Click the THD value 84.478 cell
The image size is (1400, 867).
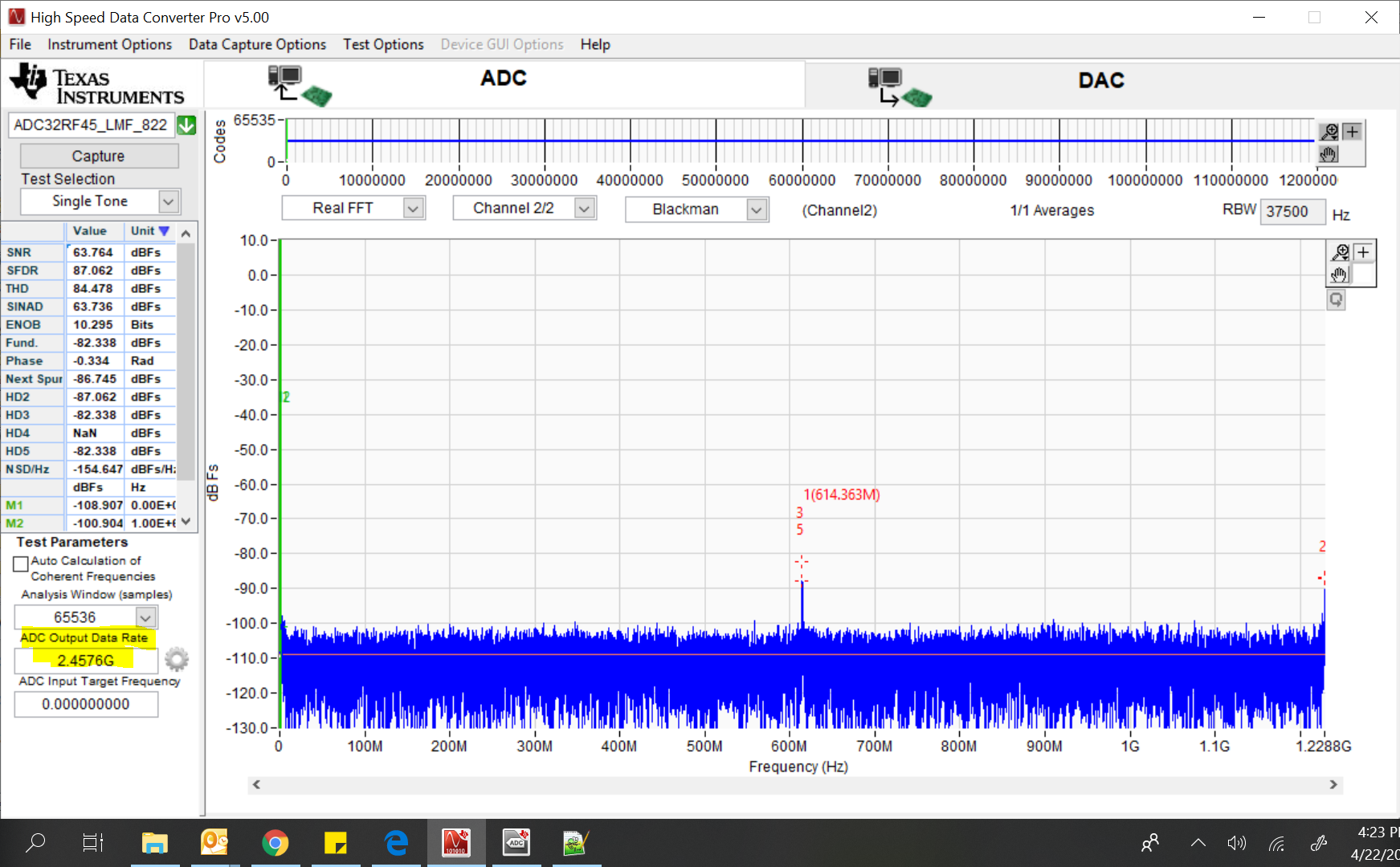coord(95,288)
